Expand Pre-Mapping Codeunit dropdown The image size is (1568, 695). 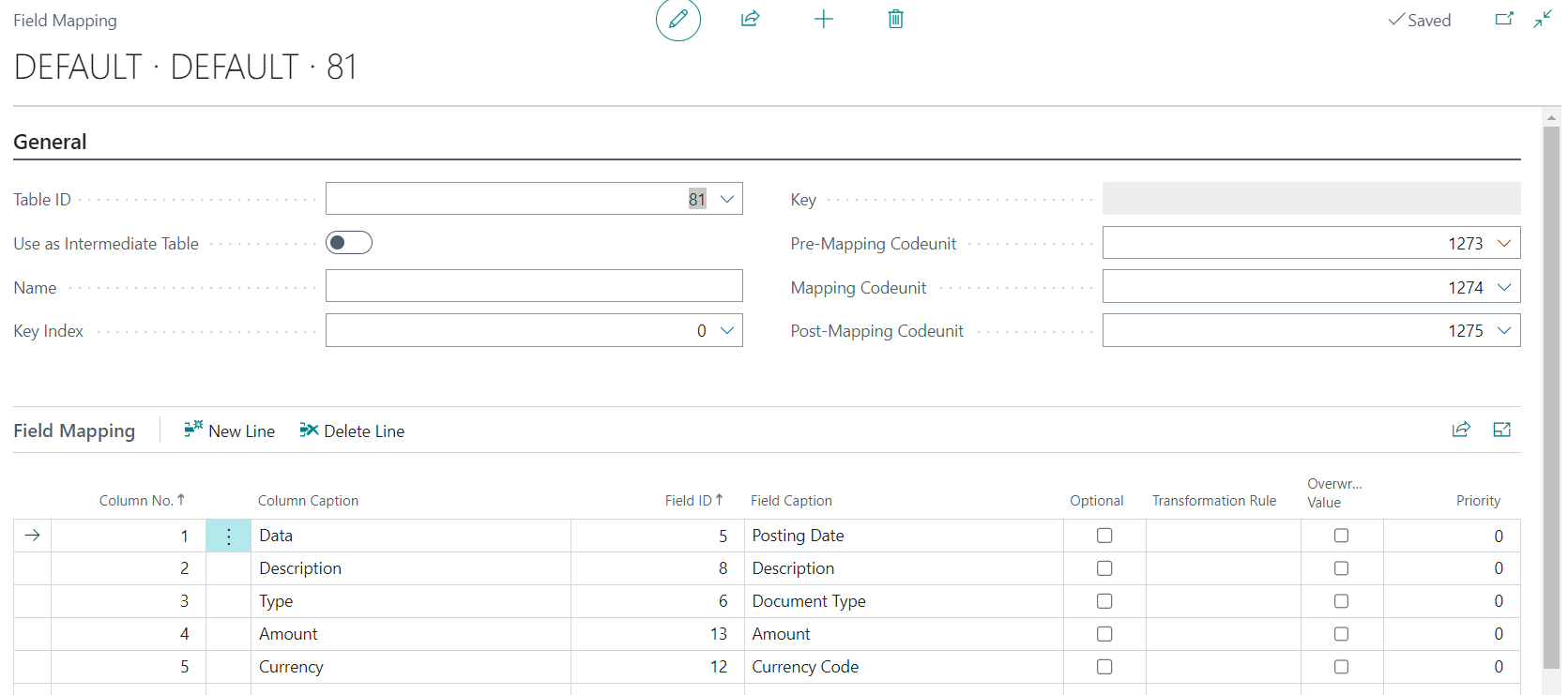pos(1504,243)
